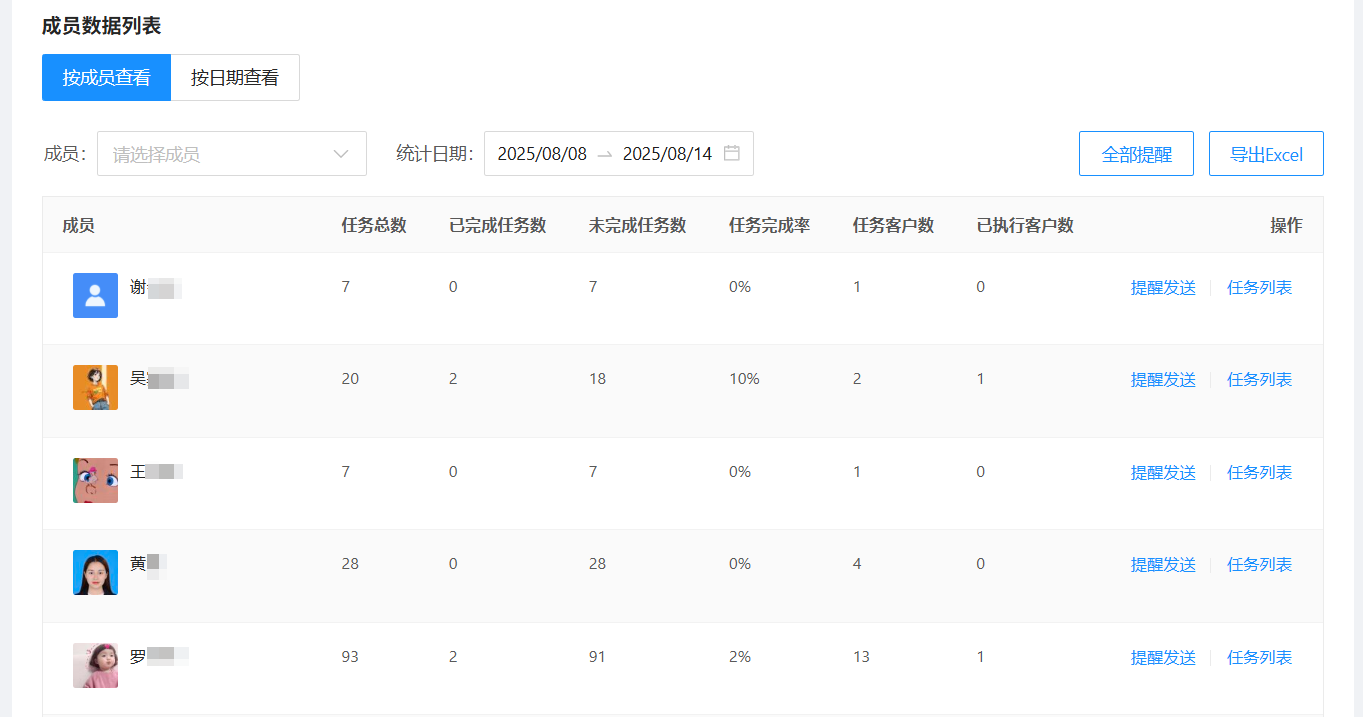Open 任务列表 for member 黄

pyautogui.click(x=1259, y=565)
